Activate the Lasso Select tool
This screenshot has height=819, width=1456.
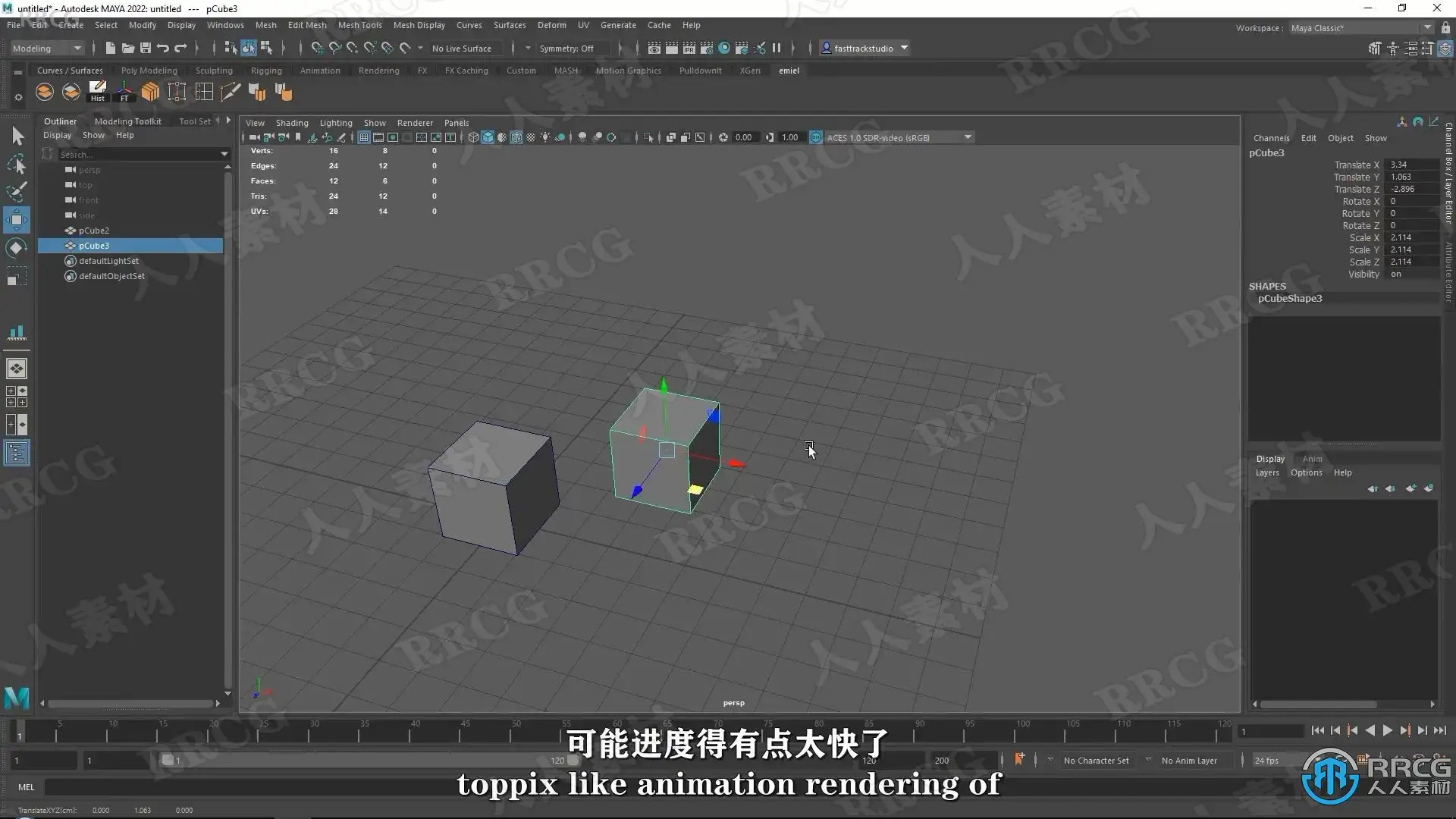click(17, 164)
